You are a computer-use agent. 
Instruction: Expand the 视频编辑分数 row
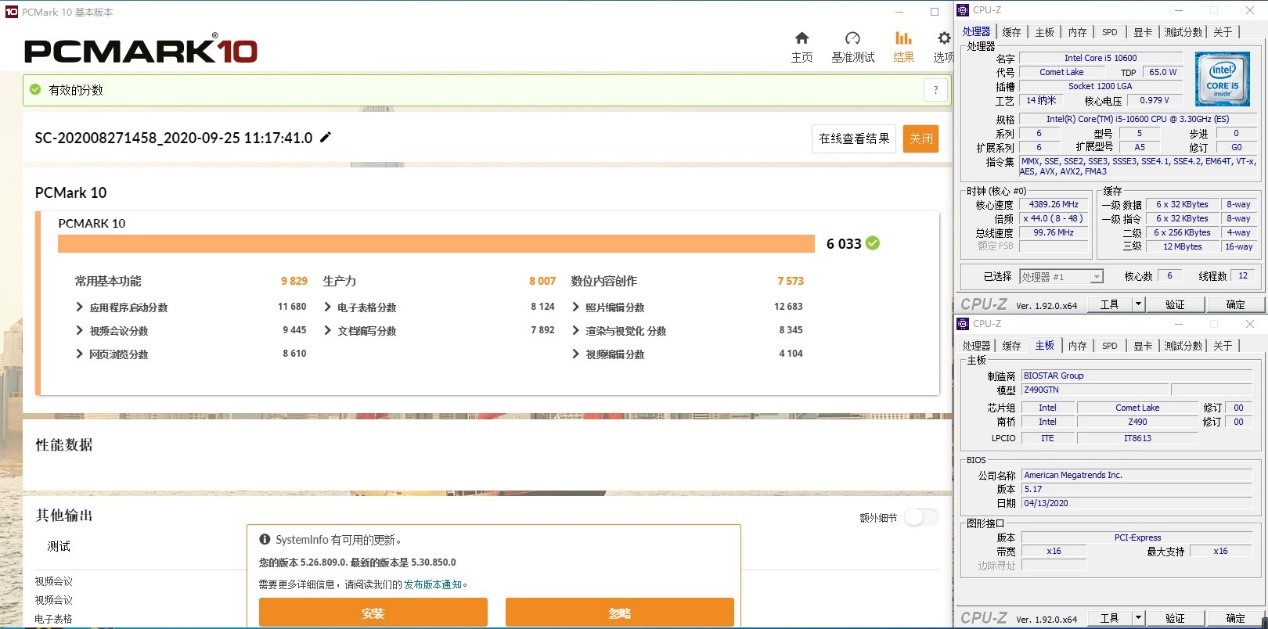(x=576, y=354)
